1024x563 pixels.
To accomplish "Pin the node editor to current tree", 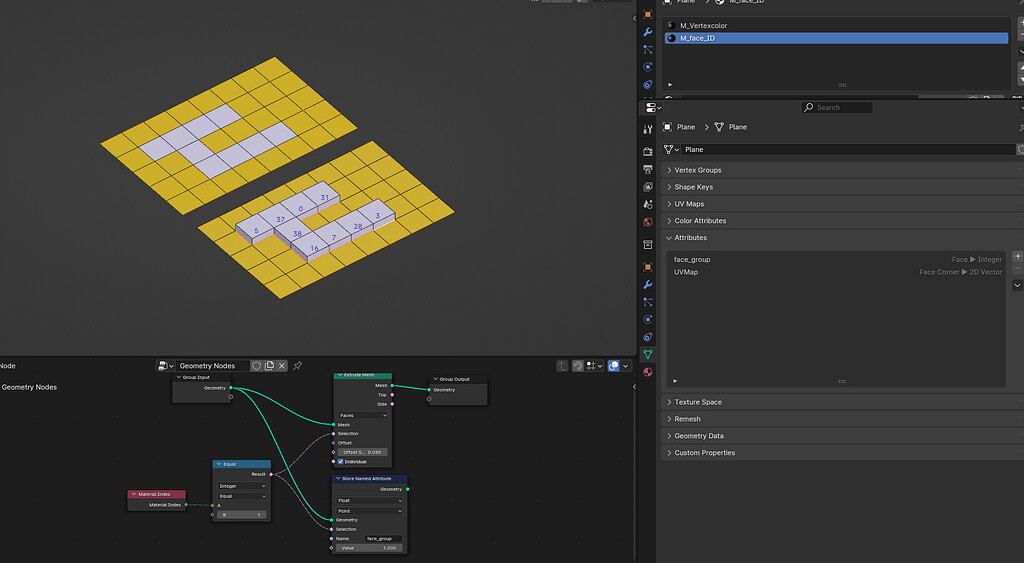I will tap(297, 366).
